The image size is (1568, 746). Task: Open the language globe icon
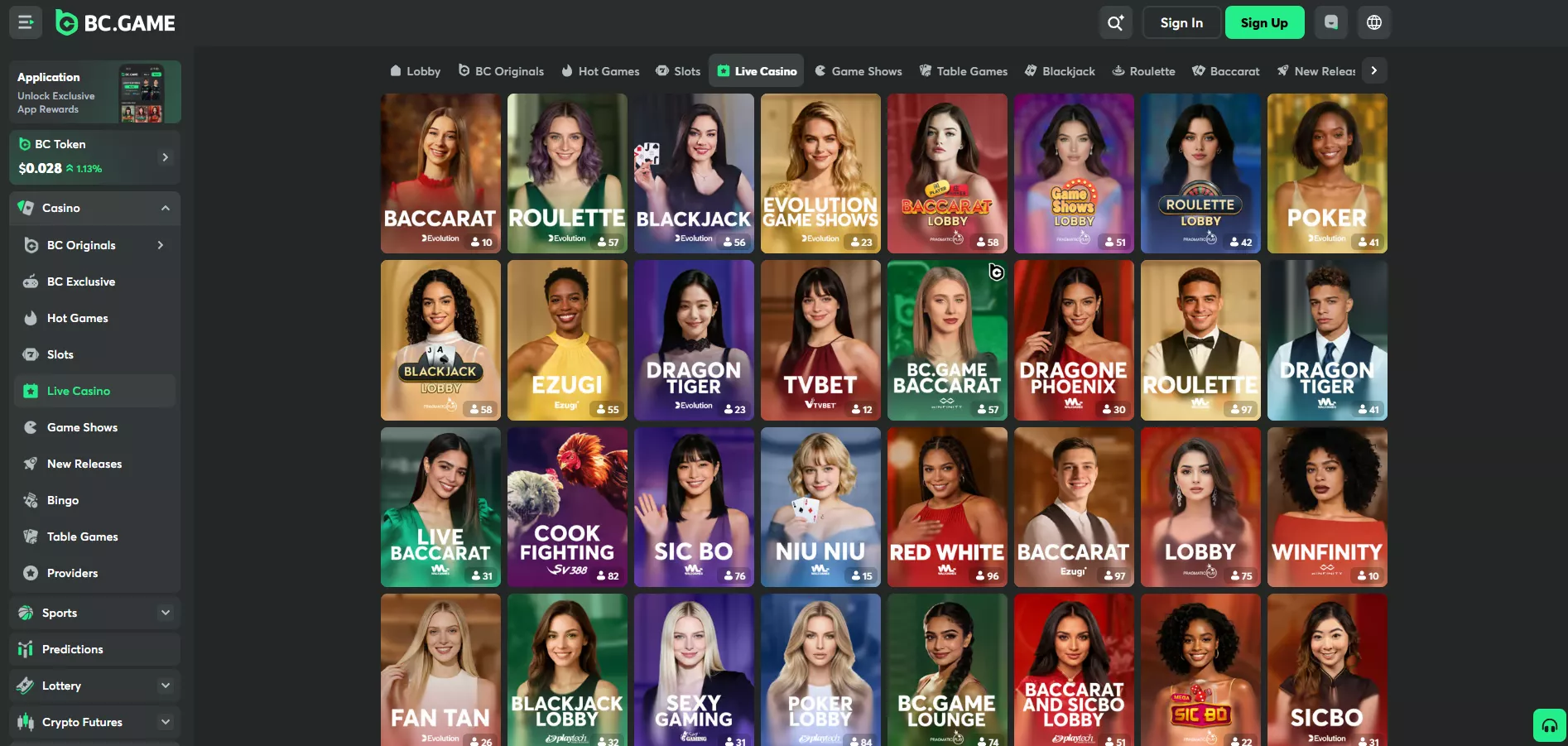pos(1374,22)
